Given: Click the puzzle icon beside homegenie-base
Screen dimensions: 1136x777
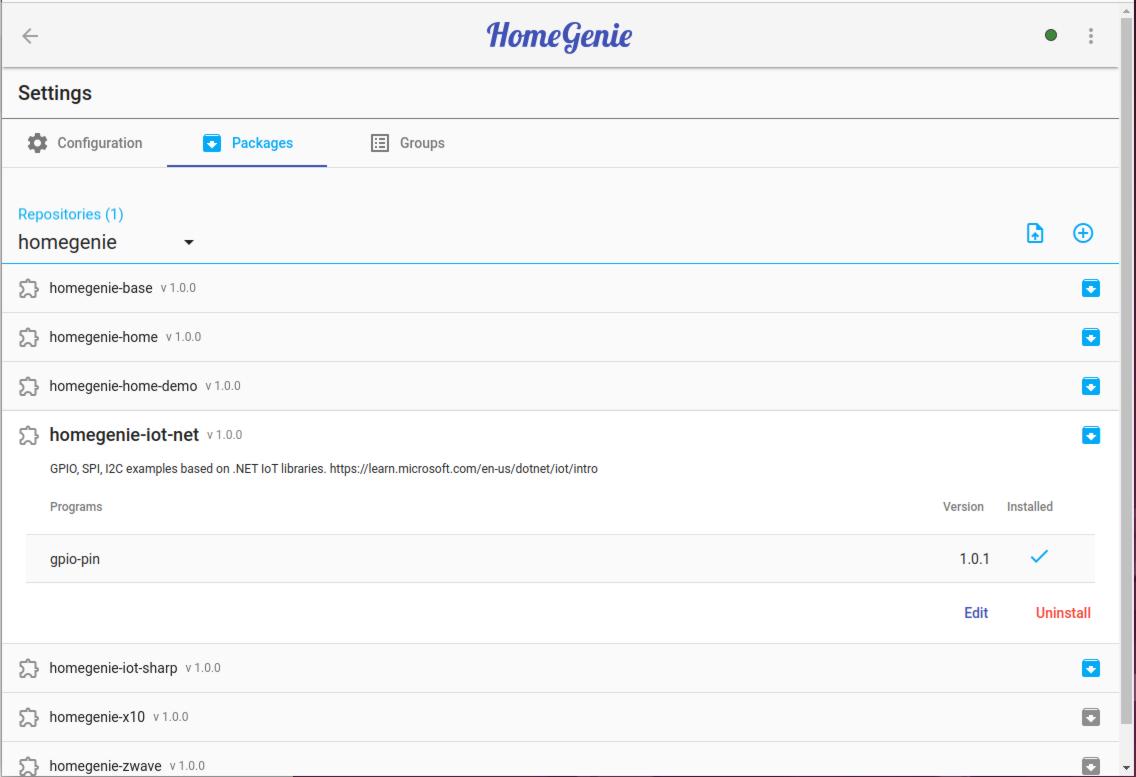Looking at the screenshot, I should coord(28,288).
